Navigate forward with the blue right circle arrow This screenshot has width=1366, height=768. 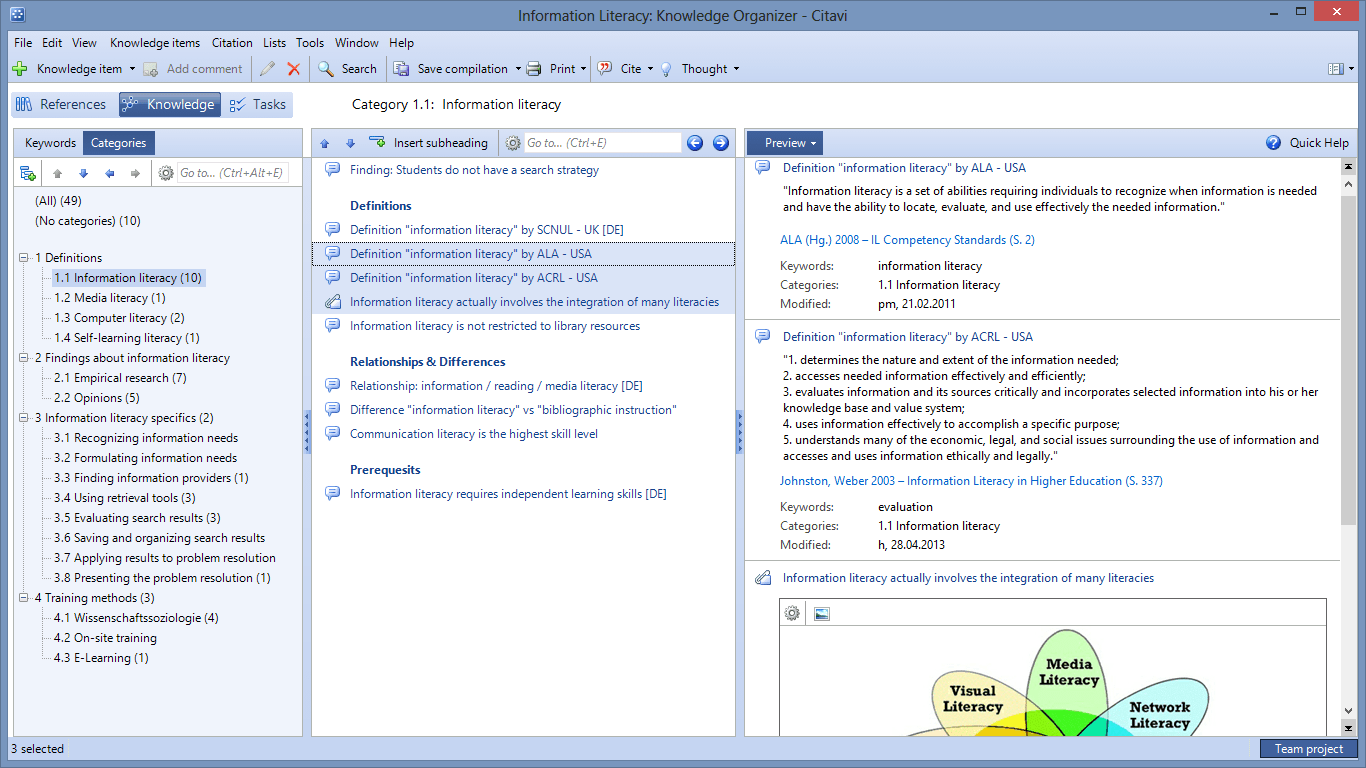(x=721, y=143)
